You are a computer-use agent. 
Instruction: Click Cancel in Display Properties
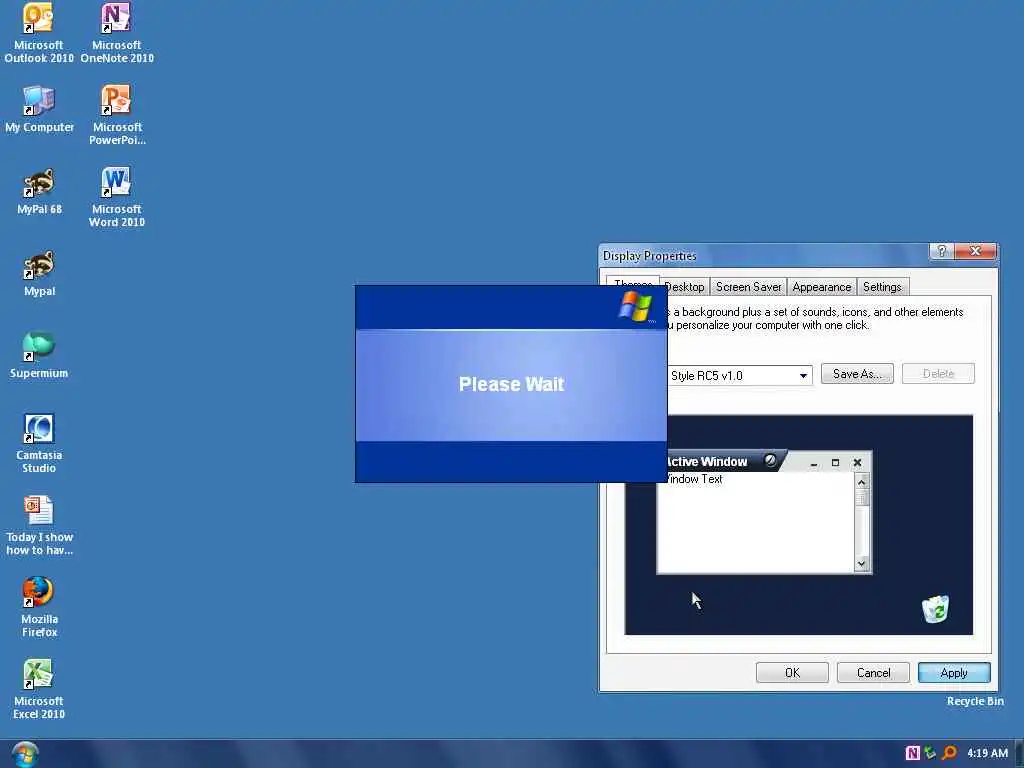(873, 673)
